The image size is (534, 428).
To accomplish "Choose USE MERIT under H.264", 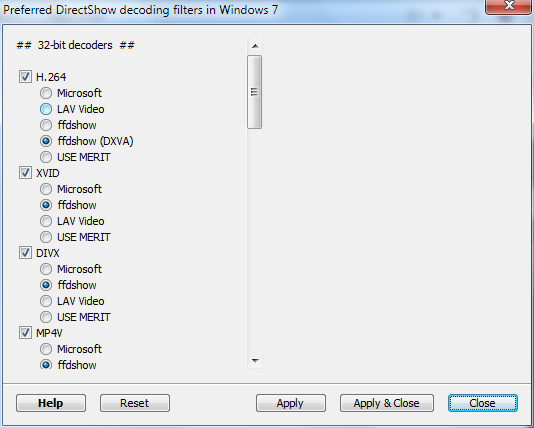I will tap(46, 157).
